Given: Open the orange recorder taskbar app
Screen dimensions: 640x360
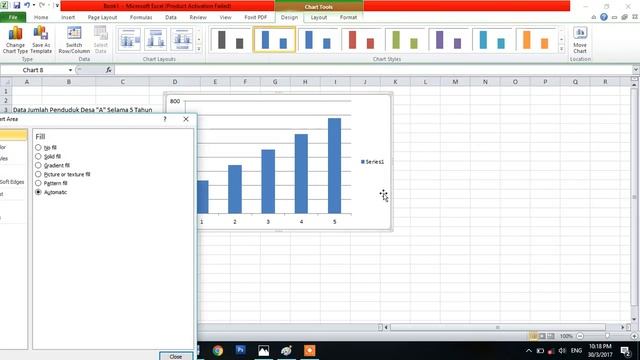Looking at the screenshot, I should [x=309, y=351].
